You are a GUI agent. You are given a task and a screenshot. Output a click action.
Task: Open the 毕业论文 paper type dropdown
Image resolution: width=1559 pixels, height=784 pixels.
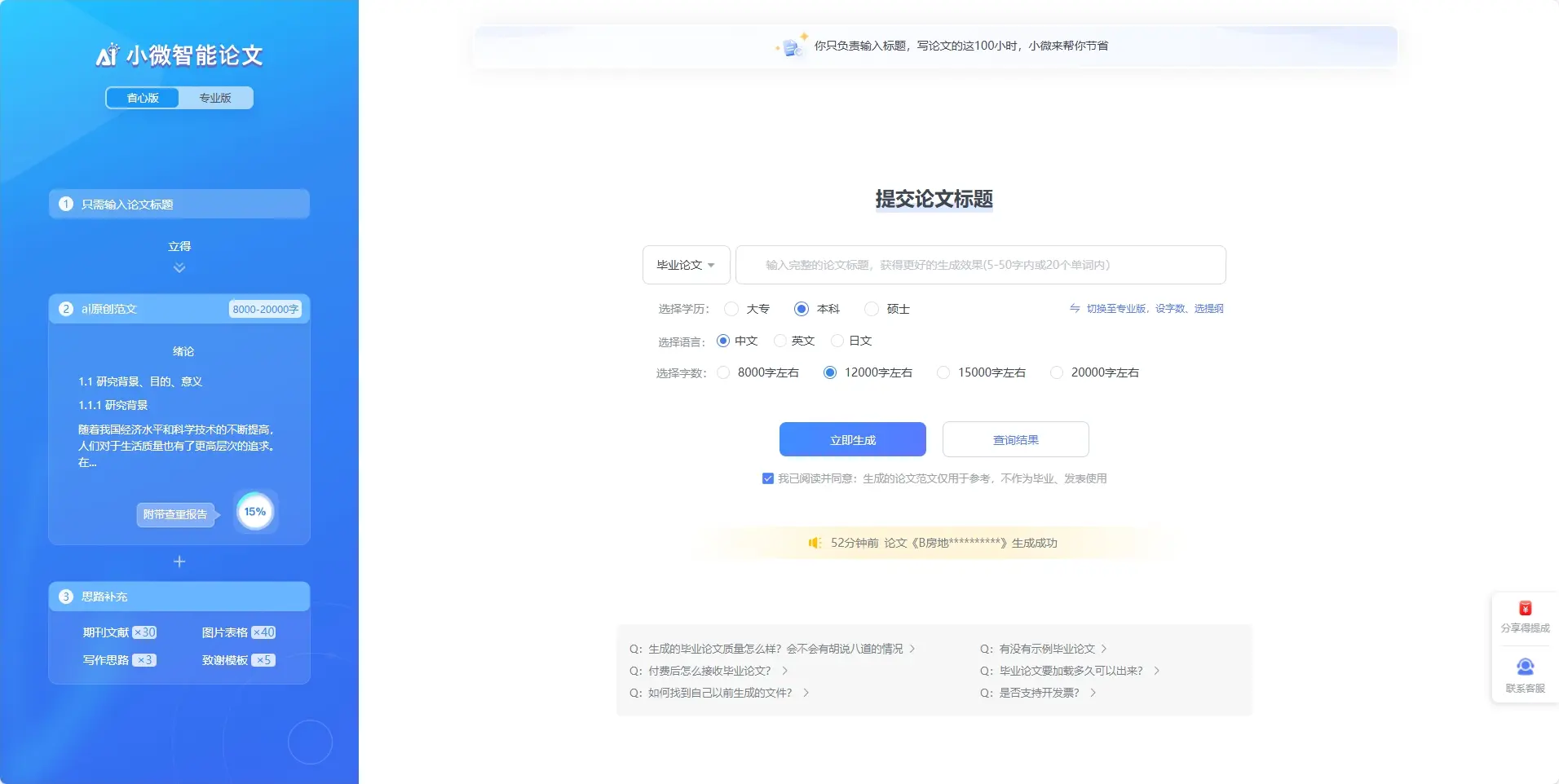pos(686,264)
